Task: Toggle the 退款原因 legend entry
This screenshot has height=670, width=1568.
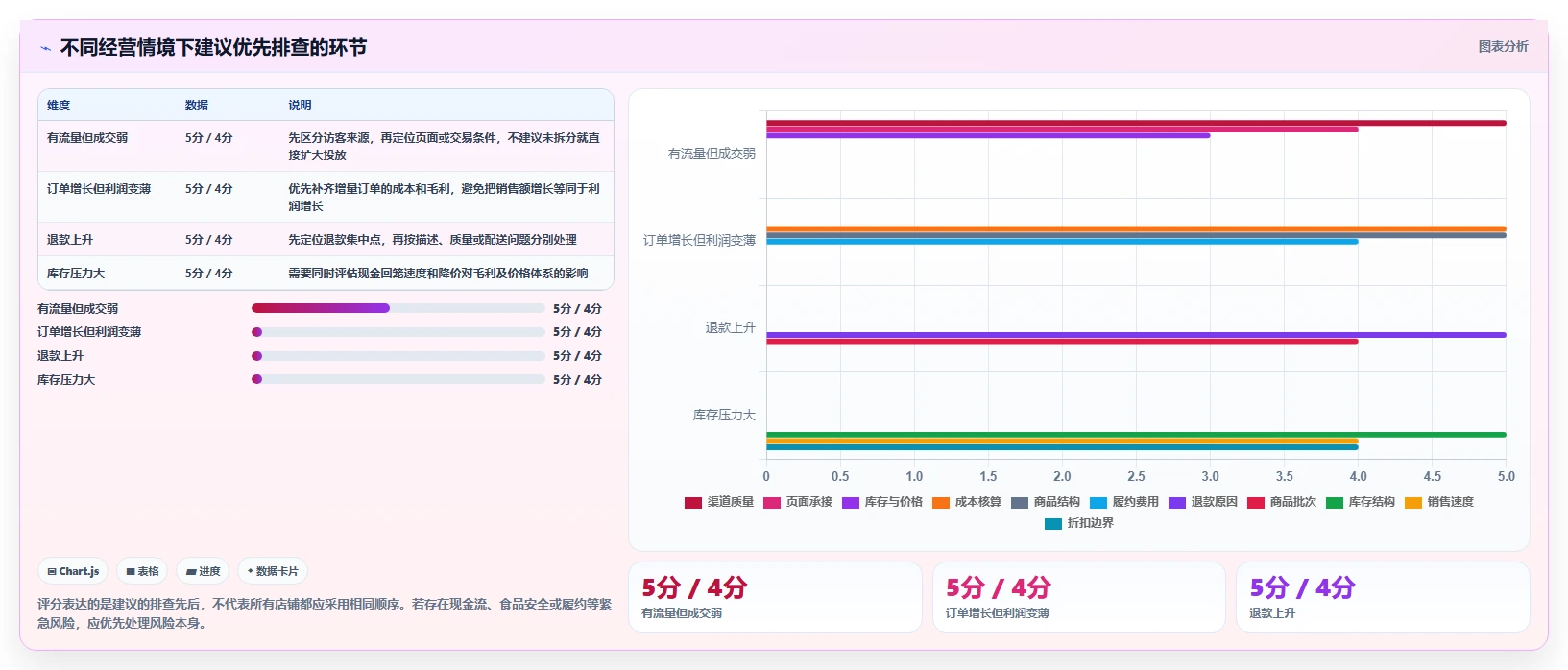Action: [x=1203, y=502]
